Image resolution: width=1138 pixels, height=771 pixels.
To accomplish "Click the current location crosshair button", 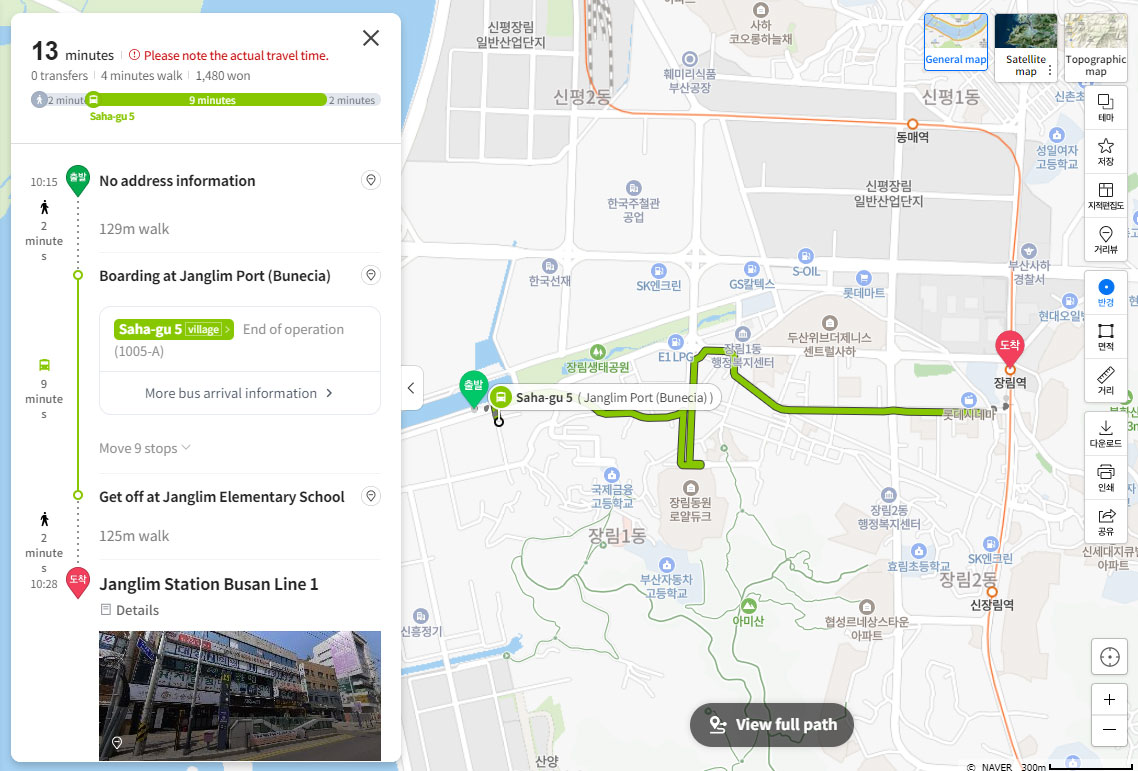I will tap(1109, 658).
